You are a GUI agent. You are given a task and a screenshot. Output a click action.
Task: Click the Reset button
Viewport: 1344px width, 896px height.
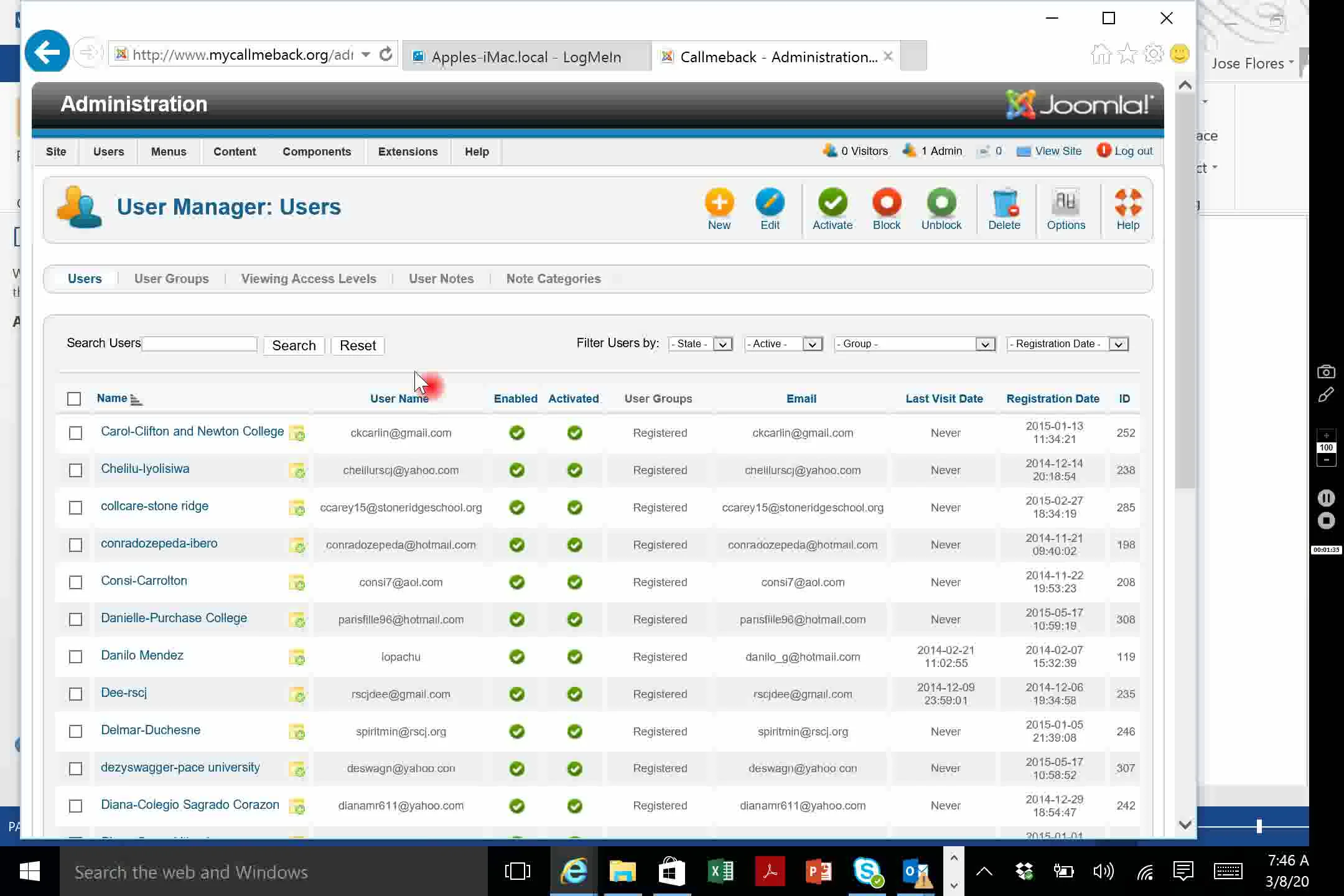point(358,345)
